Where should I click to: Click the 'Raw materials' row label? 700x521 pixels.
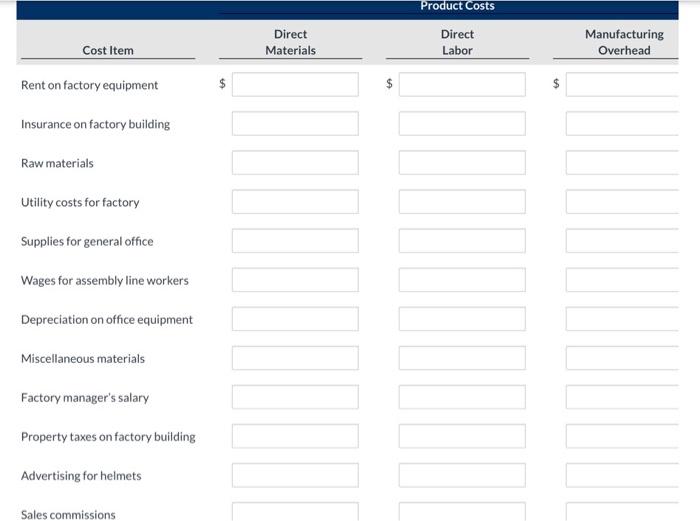pyautogui.click(x=57, y=163)
